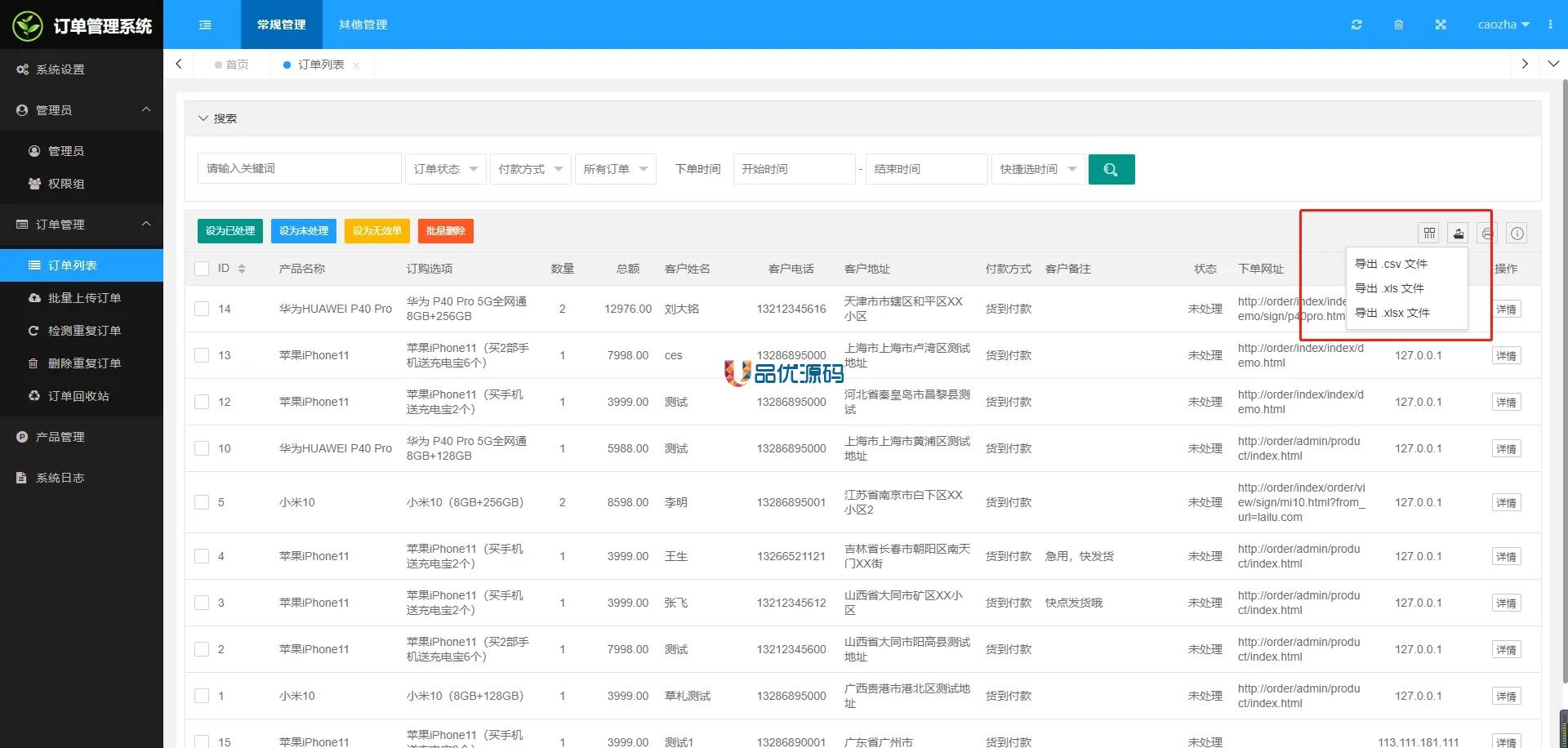Check the checkbox for order ID 10
Screen dimensions: 1568x748
202,448
